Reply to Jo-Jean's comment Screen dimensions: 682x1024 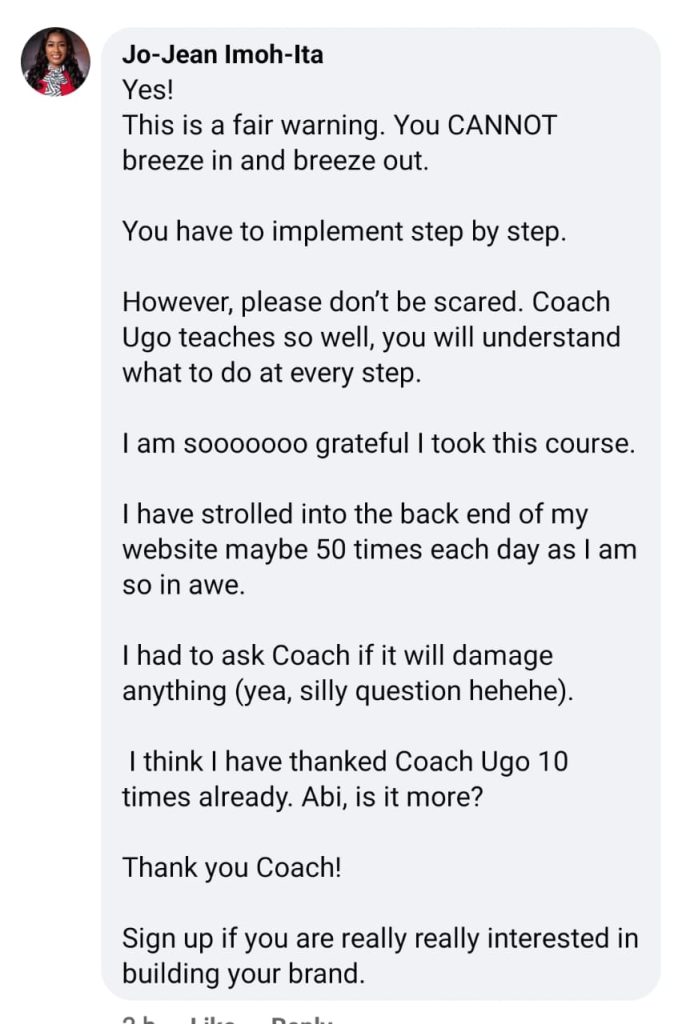[302, 1019]
